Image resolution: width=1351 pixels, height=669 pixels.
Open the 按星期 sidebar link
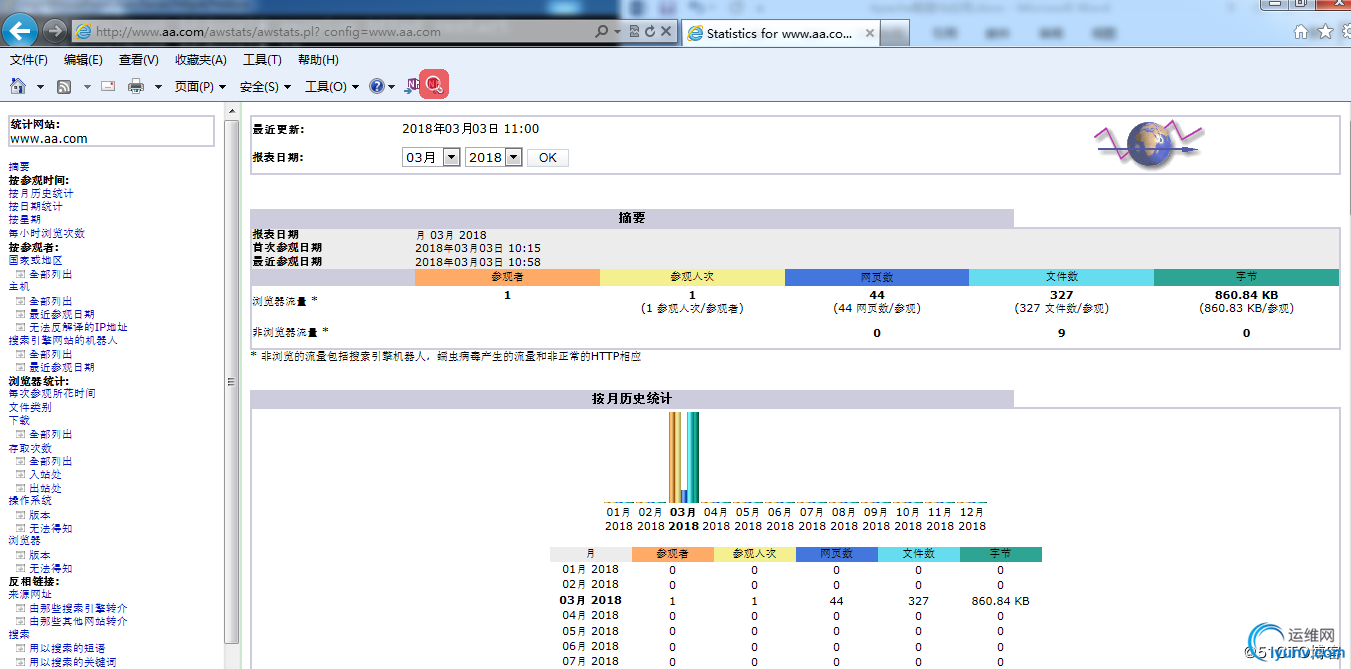pos(25,219)
